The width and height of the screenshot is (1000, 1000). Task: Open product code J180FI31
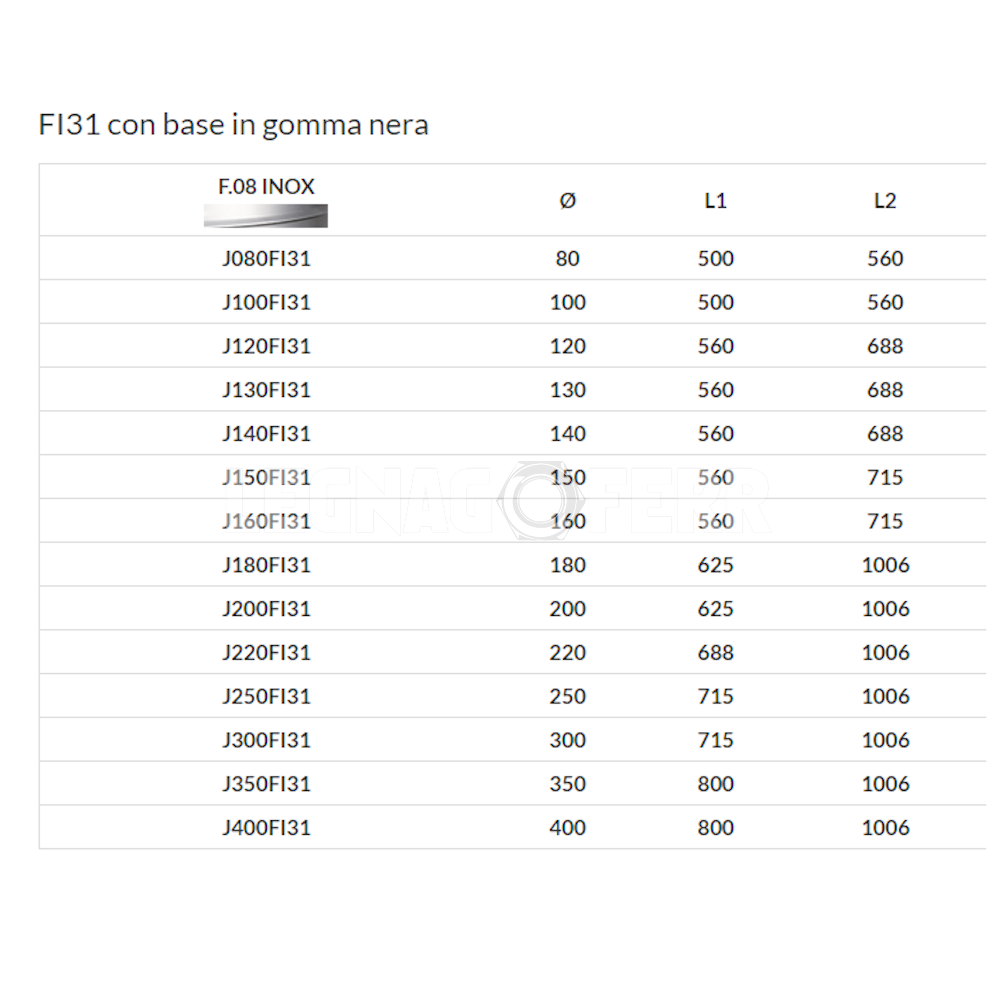pyautogui.click(x=266, y=565)
